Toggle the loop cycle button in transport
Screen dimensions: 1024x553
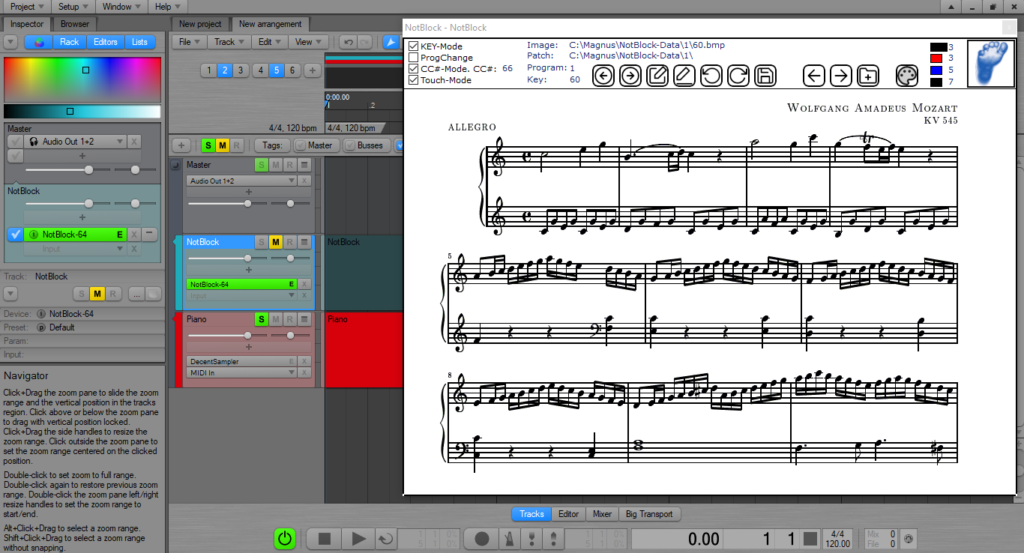(x=386, y=539)
